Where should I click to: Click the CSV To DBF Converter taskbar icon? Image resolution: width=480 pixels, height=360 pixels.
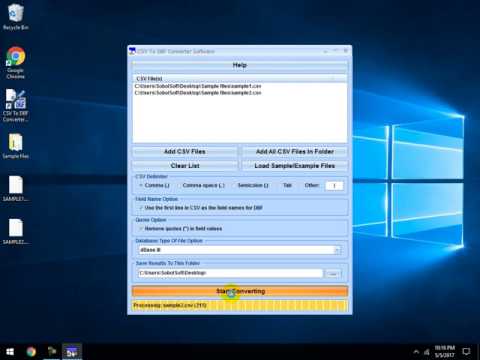coord(72,352)
